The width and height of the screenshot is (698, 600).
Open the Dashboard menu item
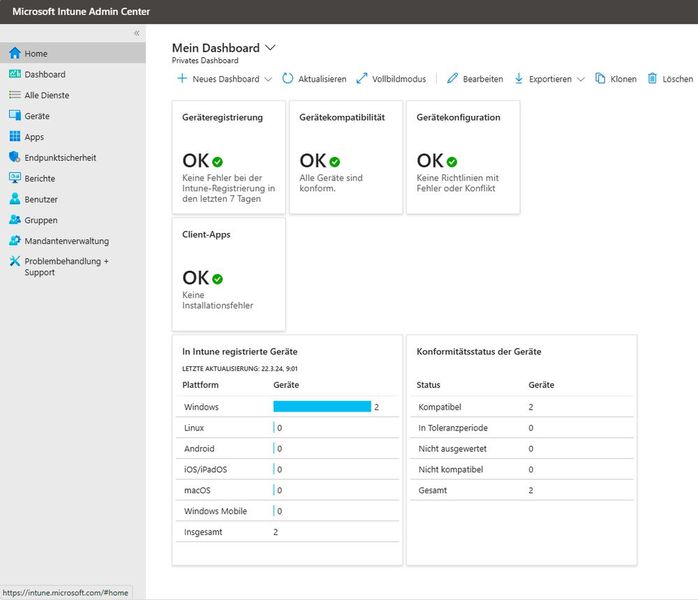pyautogui.click(x=73, y=74)
